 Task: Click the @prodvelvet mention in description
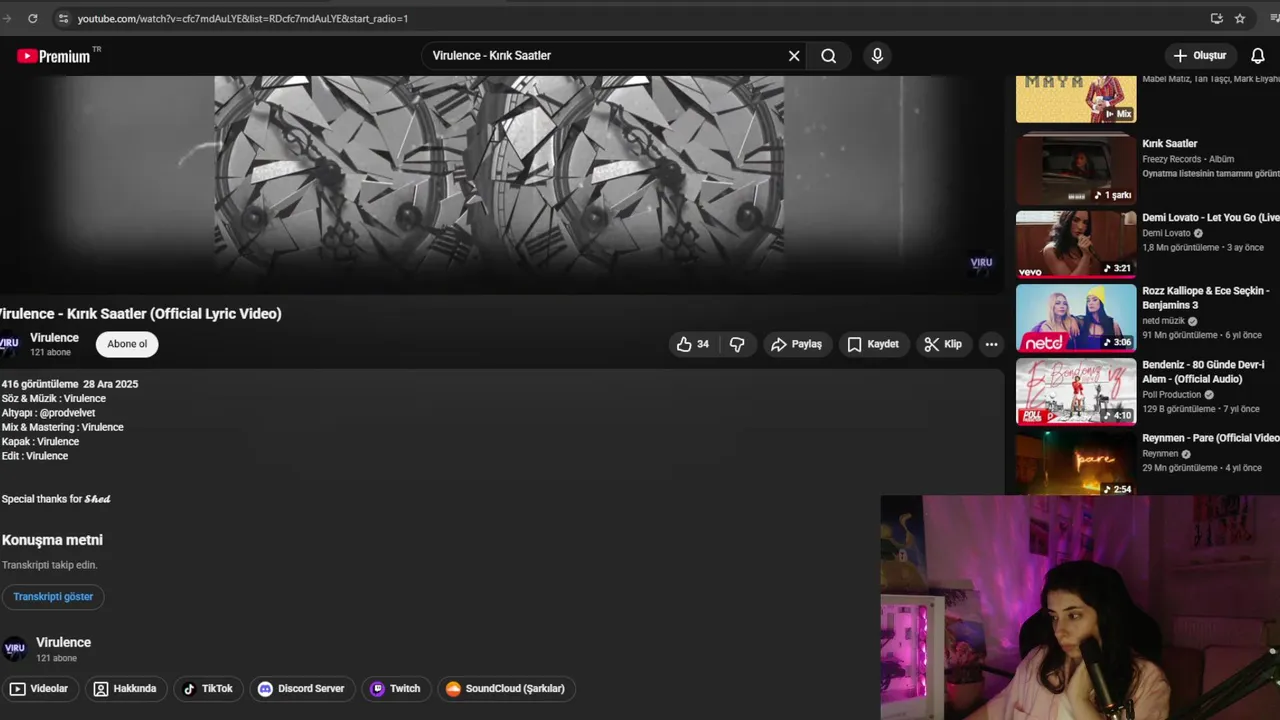pos(66,413)
